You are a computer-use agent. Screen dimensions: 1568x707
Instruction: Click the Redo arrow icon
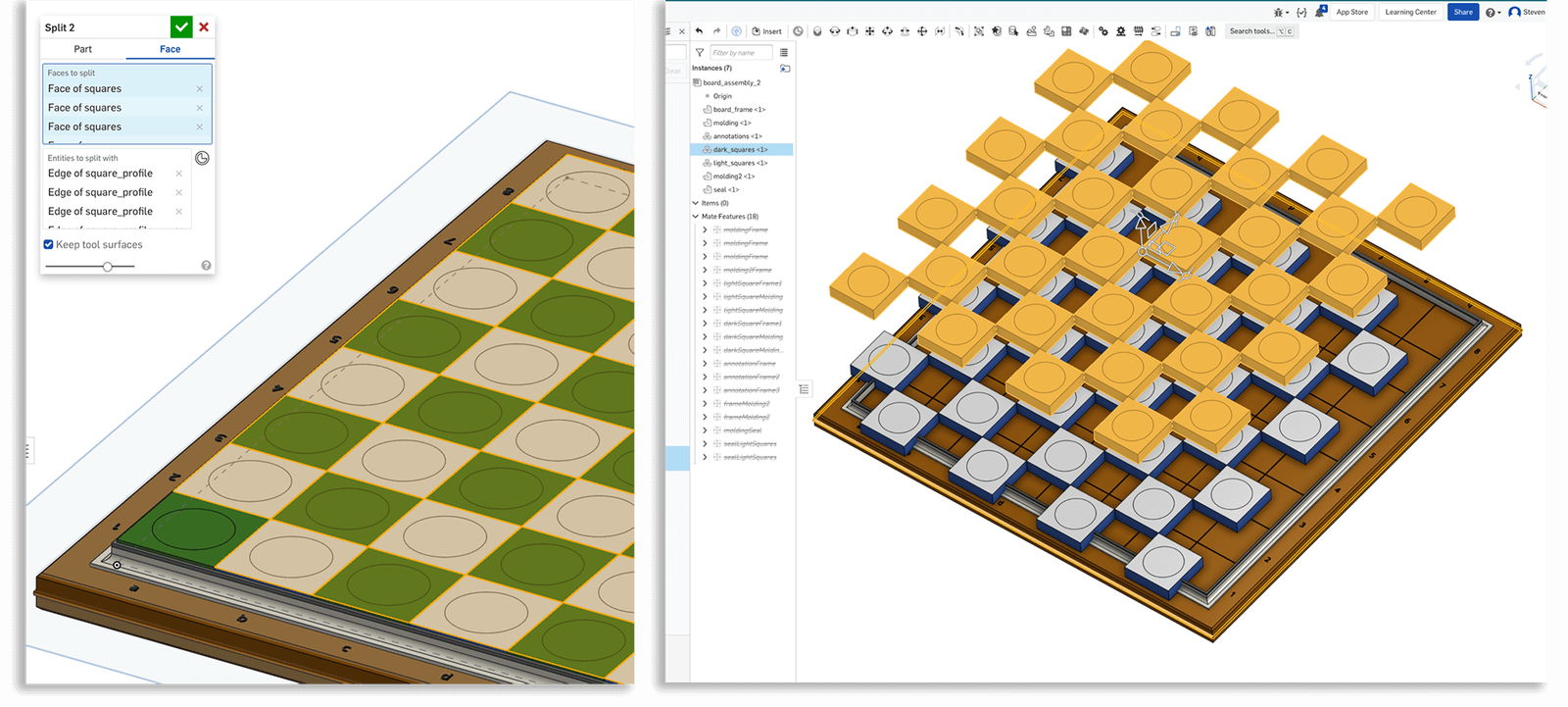(x=716, y=31)
